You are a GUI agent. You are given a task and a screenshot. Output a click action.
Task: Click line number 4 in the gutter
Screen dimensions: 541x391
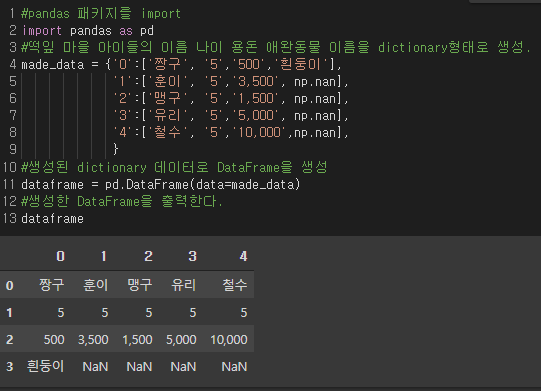(x=13, y=65)
